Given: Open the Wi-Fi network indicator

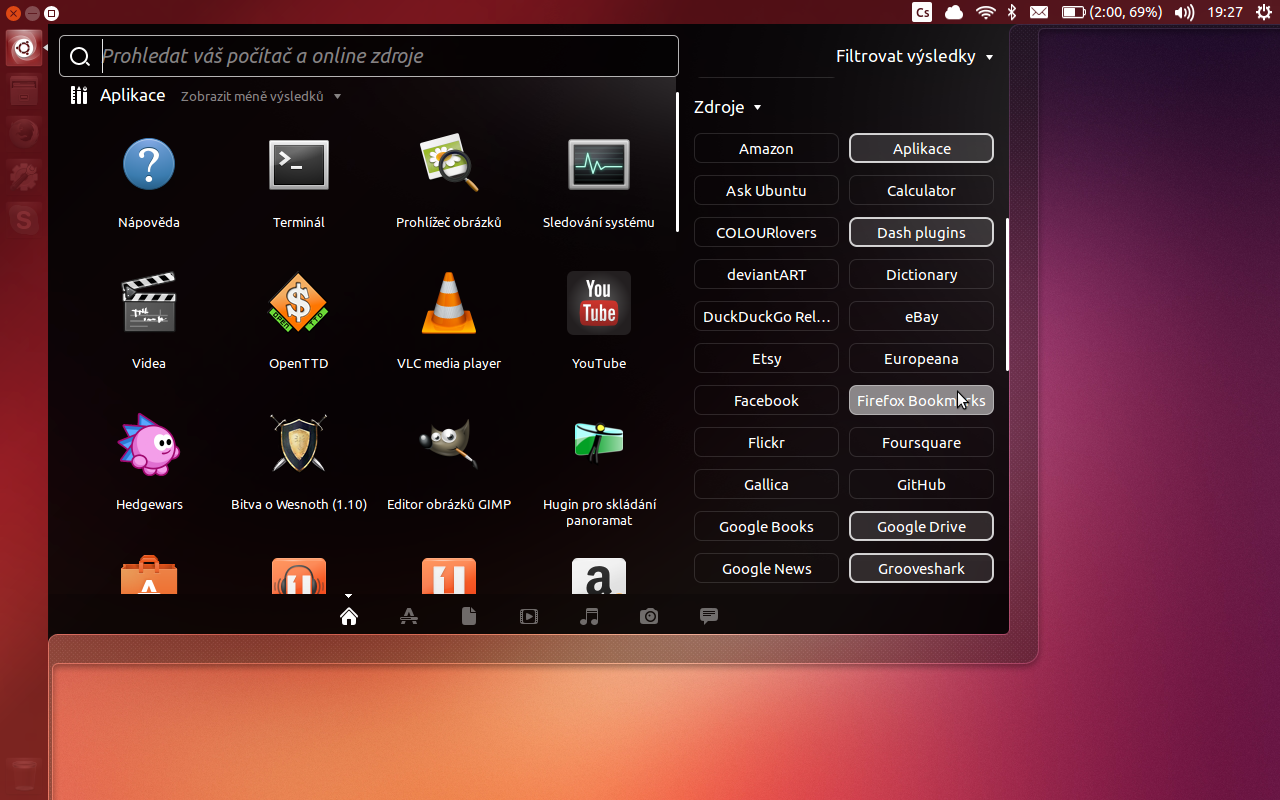Looking at the screenshot, I should coord(986,12).
